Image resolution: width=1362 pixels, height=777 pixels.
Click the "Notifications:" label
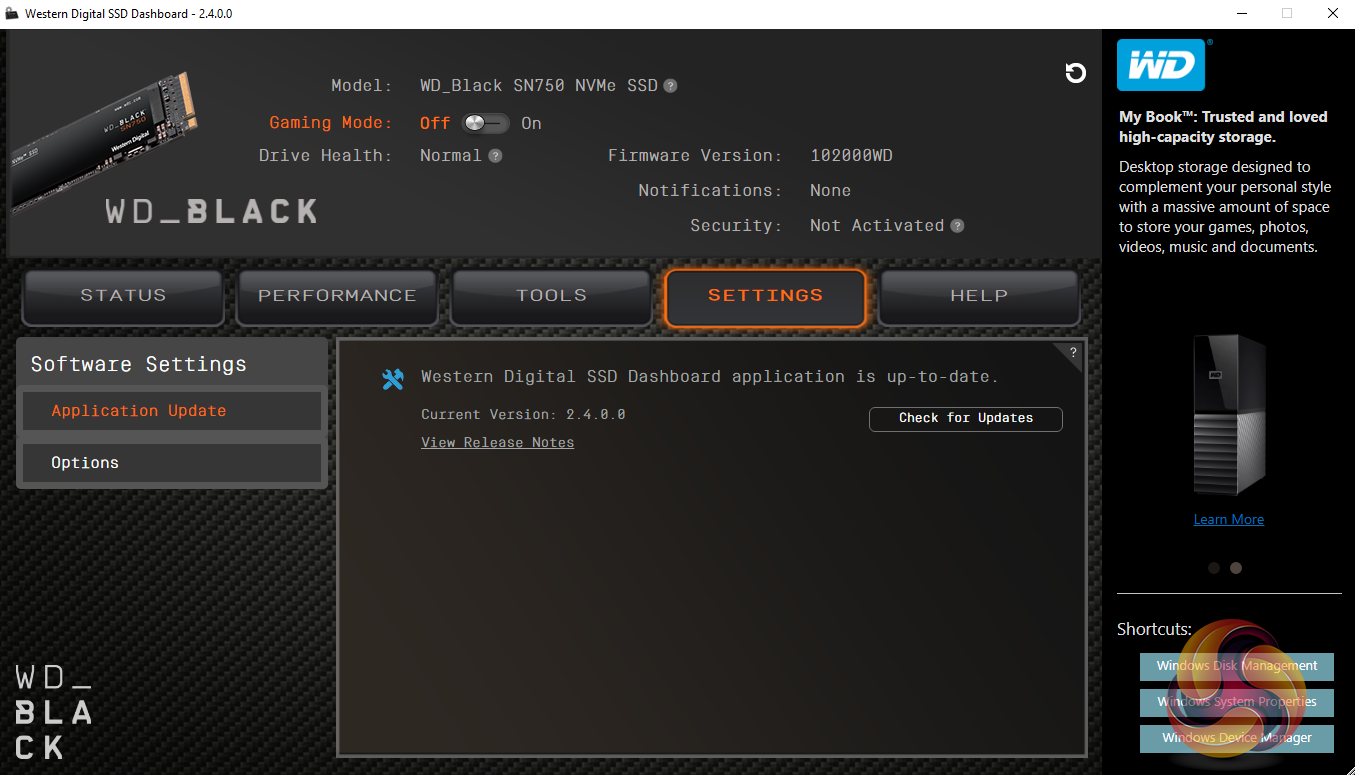[710, 191]
